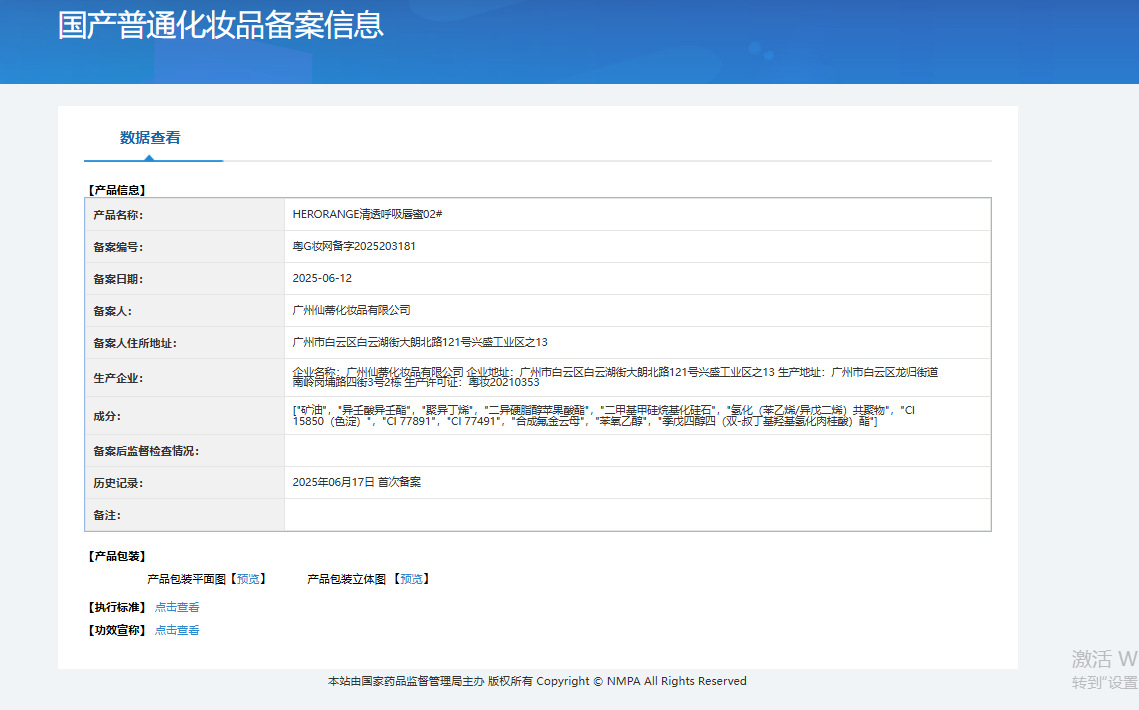Image resolution: width=1139 pixels, height=710 pixels.
Task: Select page title 国产普通化妆品备案信息
Action: [221, 25]
